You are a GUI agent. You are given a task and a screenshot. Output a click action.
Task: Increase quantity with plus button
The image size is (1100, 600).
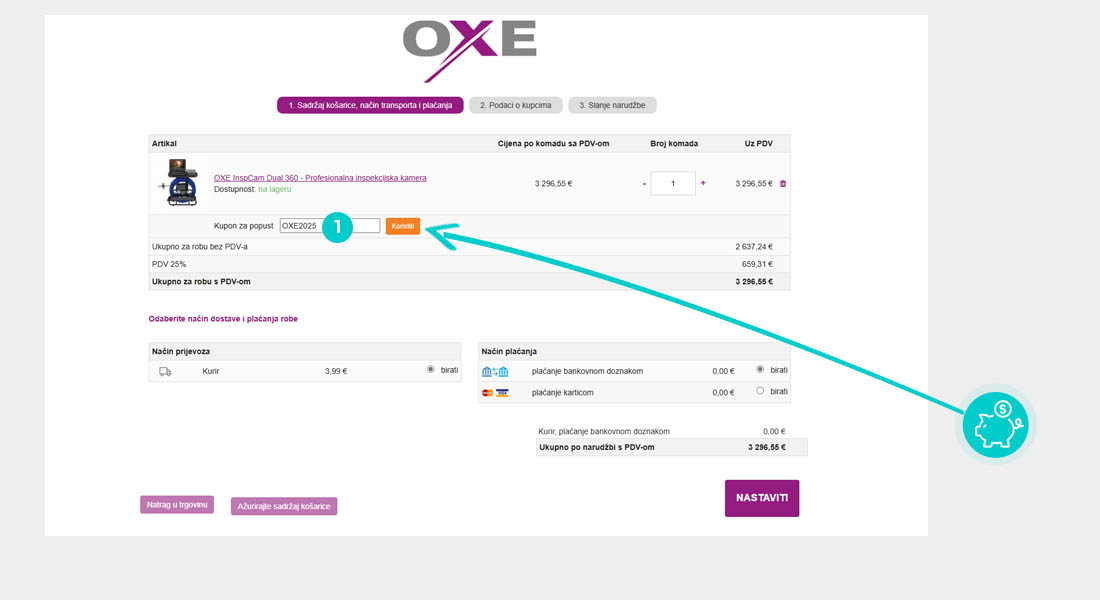tap(703, 183)
